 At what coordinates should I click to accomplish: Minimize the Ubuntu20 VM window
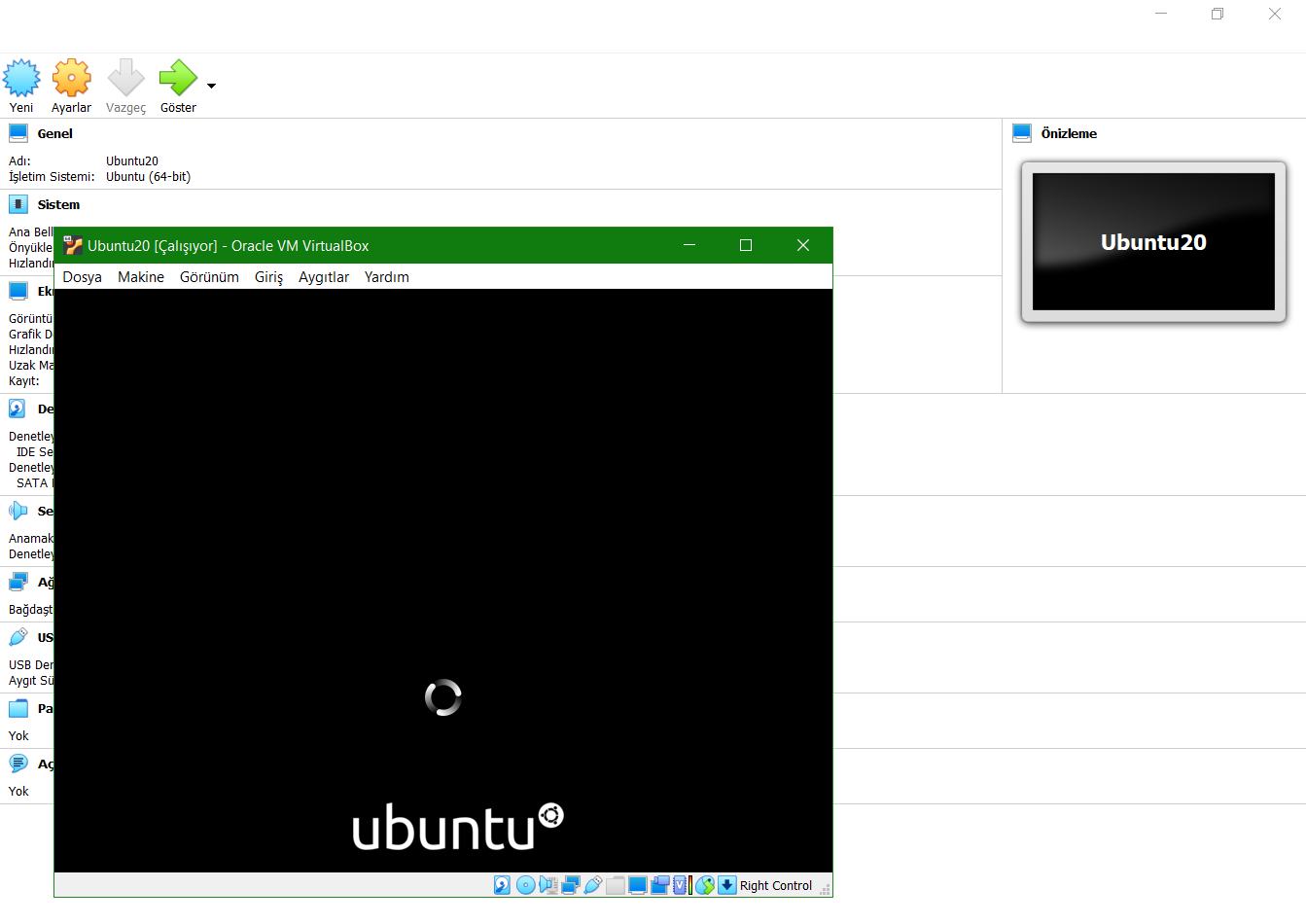tap(689, 245)
